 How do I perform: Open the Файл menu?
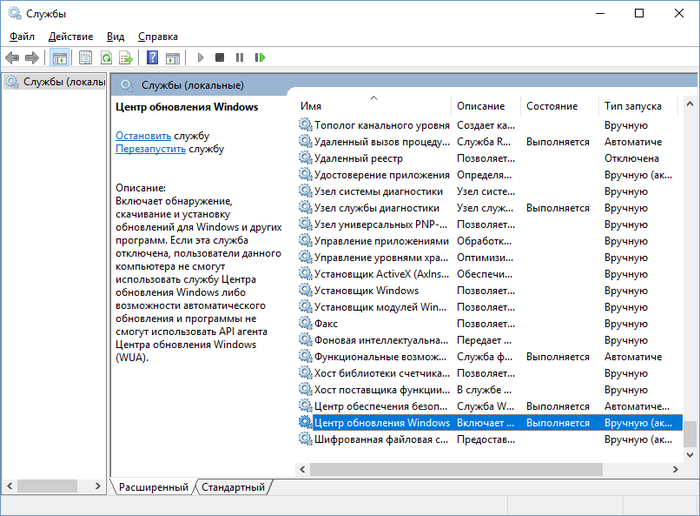(22, 36)
